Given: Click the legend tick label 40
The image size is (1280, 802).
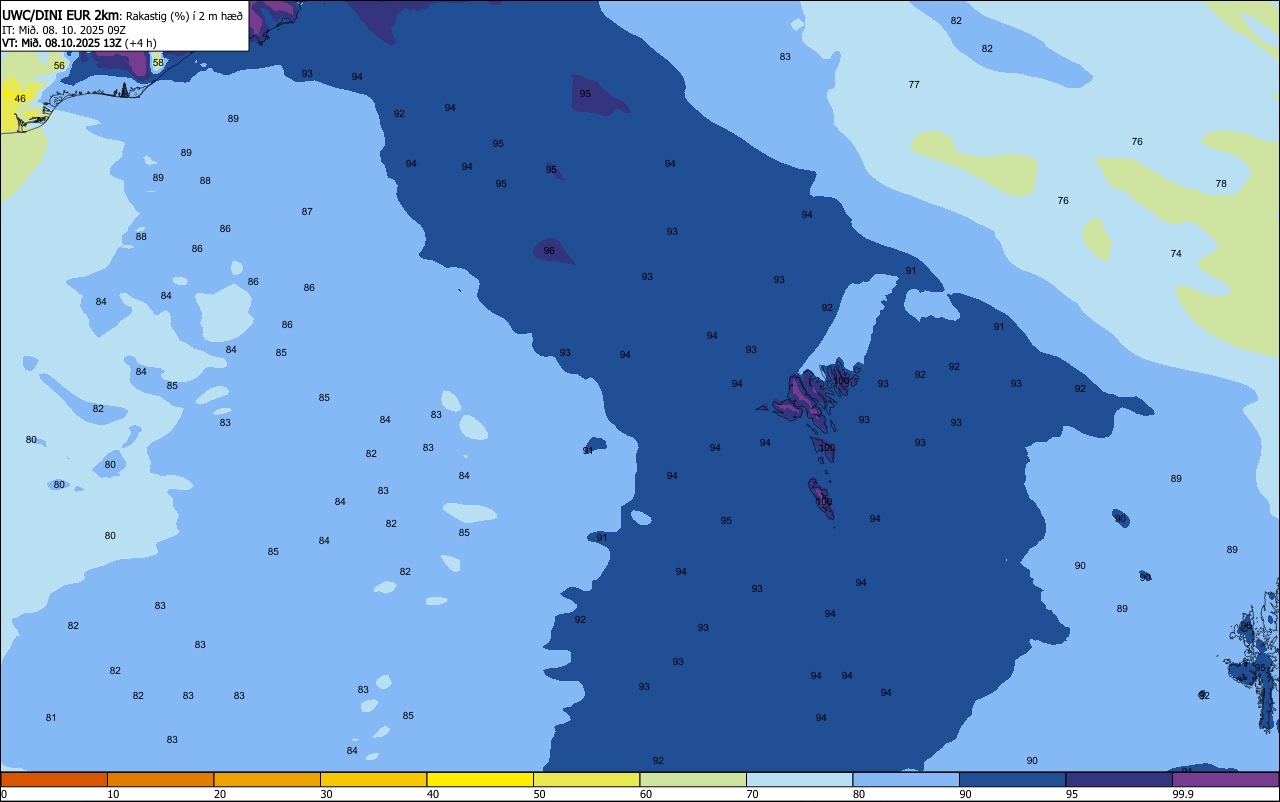Looking at the screenshot, I should 433,794.
